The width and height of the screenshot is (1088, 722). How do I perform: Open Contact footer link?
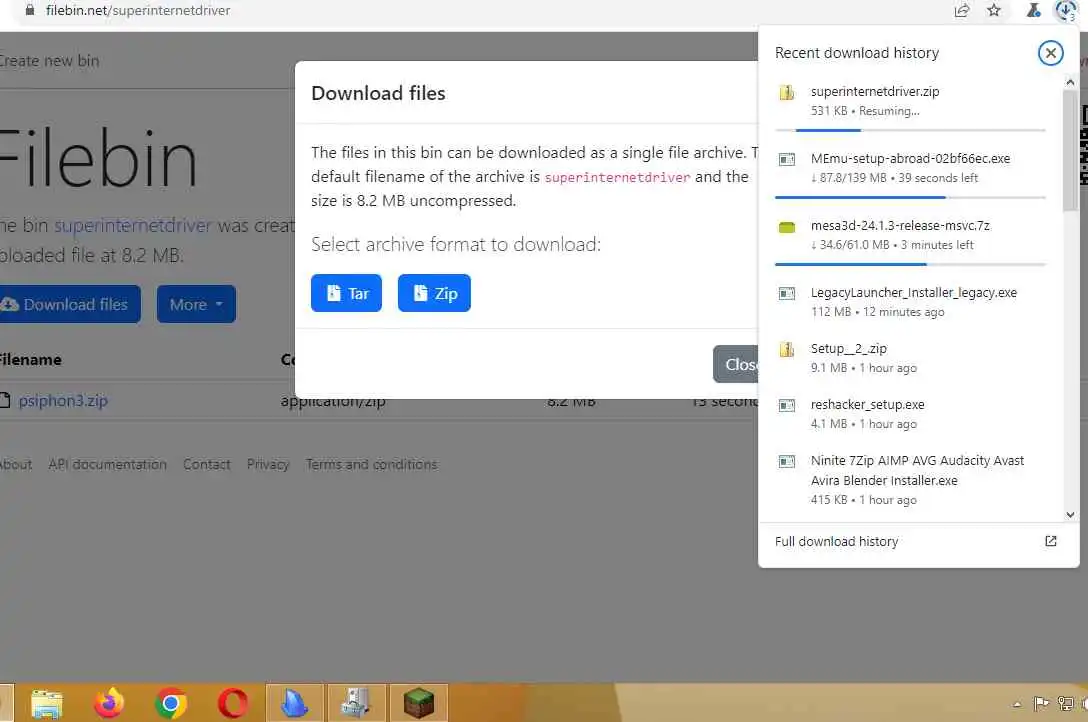206,464
